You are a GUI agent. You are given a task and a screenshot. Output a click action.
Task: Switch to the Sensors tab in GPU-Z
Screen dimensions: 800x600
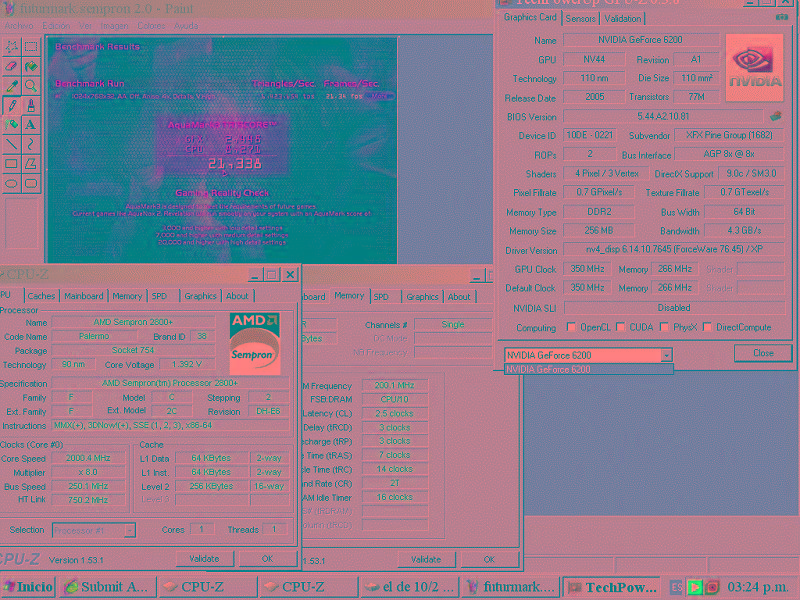coord(581,19)
